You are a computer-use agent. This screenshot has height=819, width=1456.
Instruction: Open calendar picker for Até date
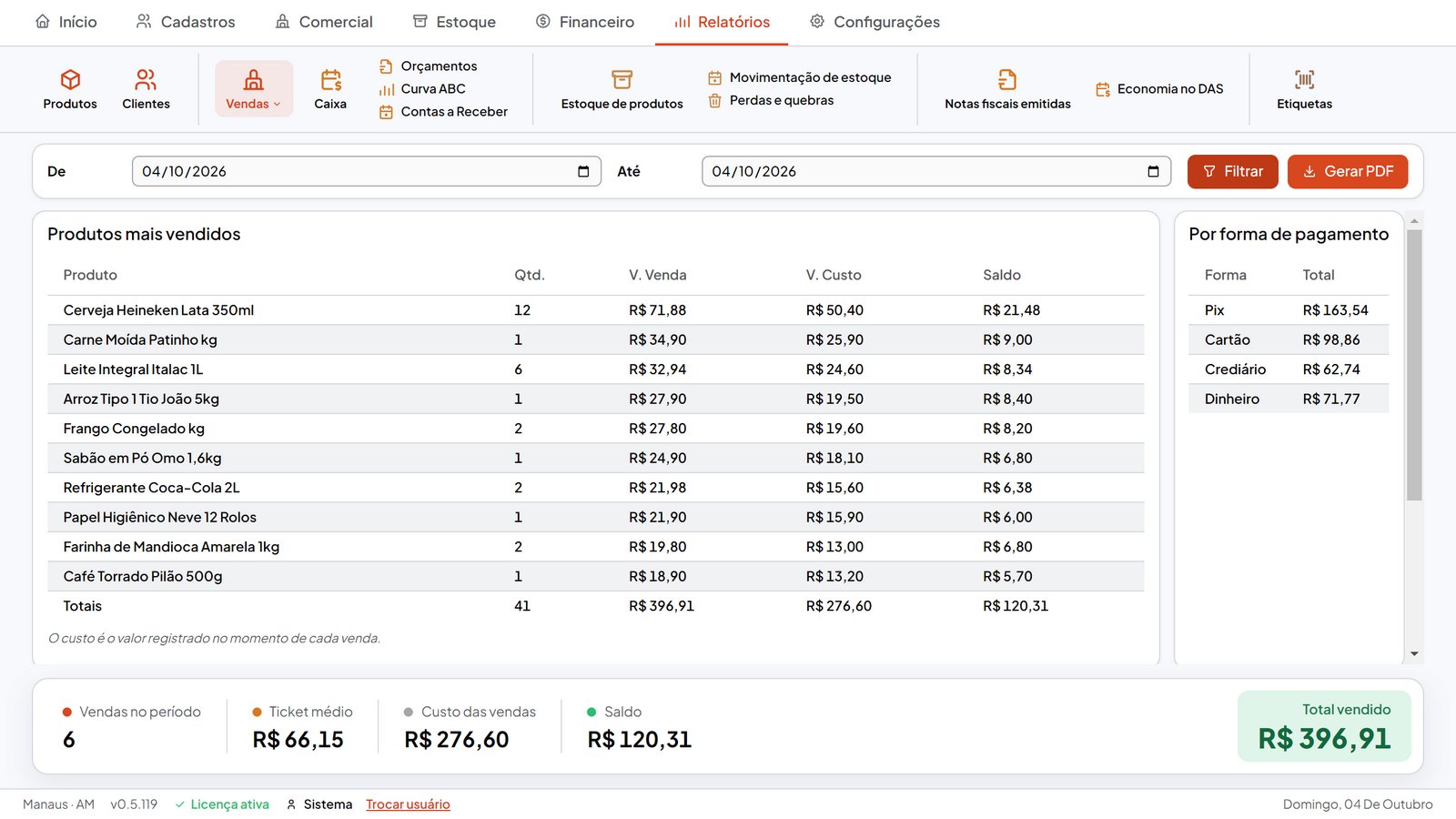click(1153, 171)
